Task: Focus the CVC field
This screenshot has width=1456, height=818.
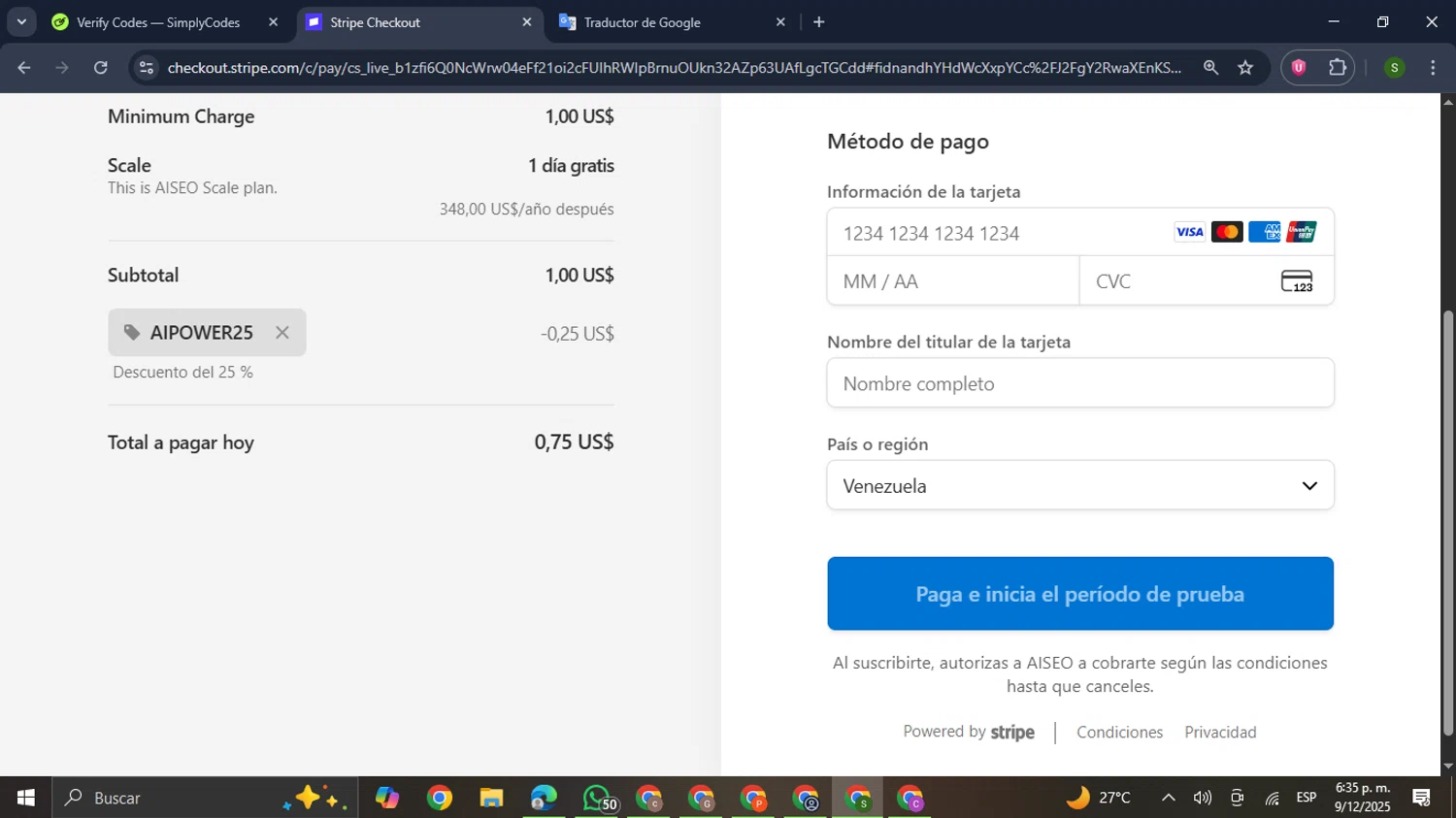Action: point(1207,281)
